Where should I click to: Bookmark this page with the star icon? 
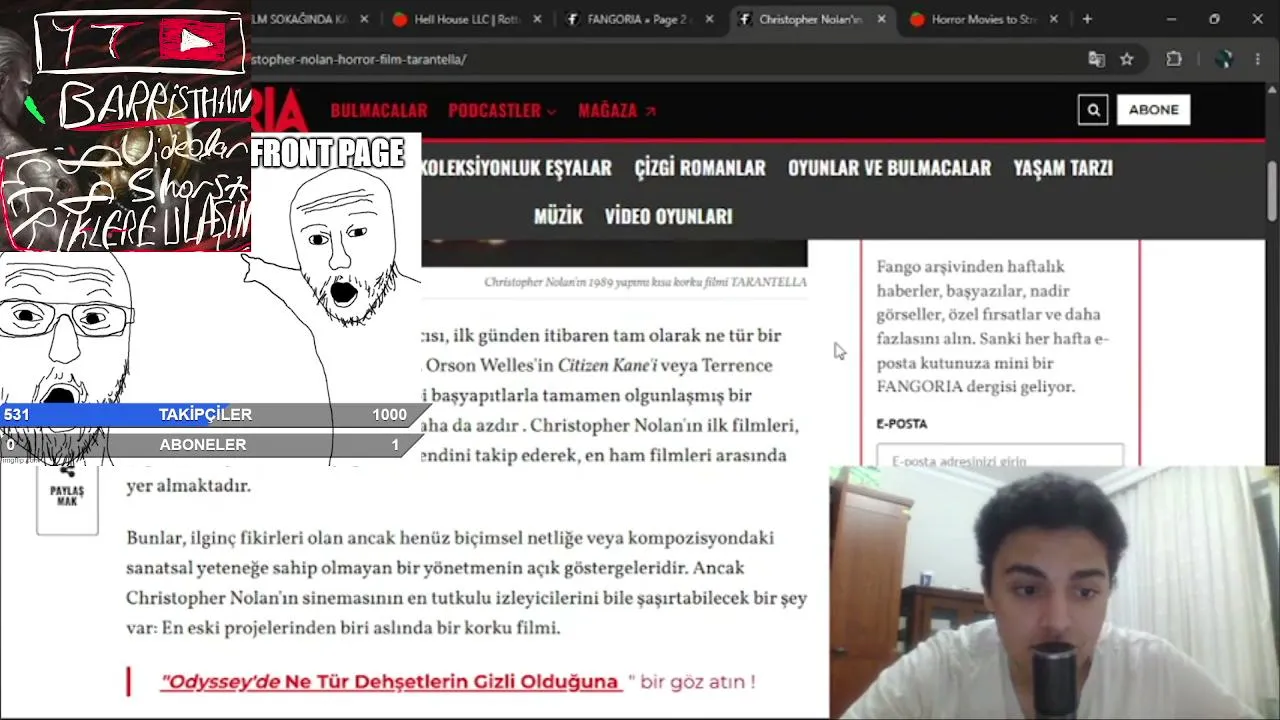(1127, 59)
